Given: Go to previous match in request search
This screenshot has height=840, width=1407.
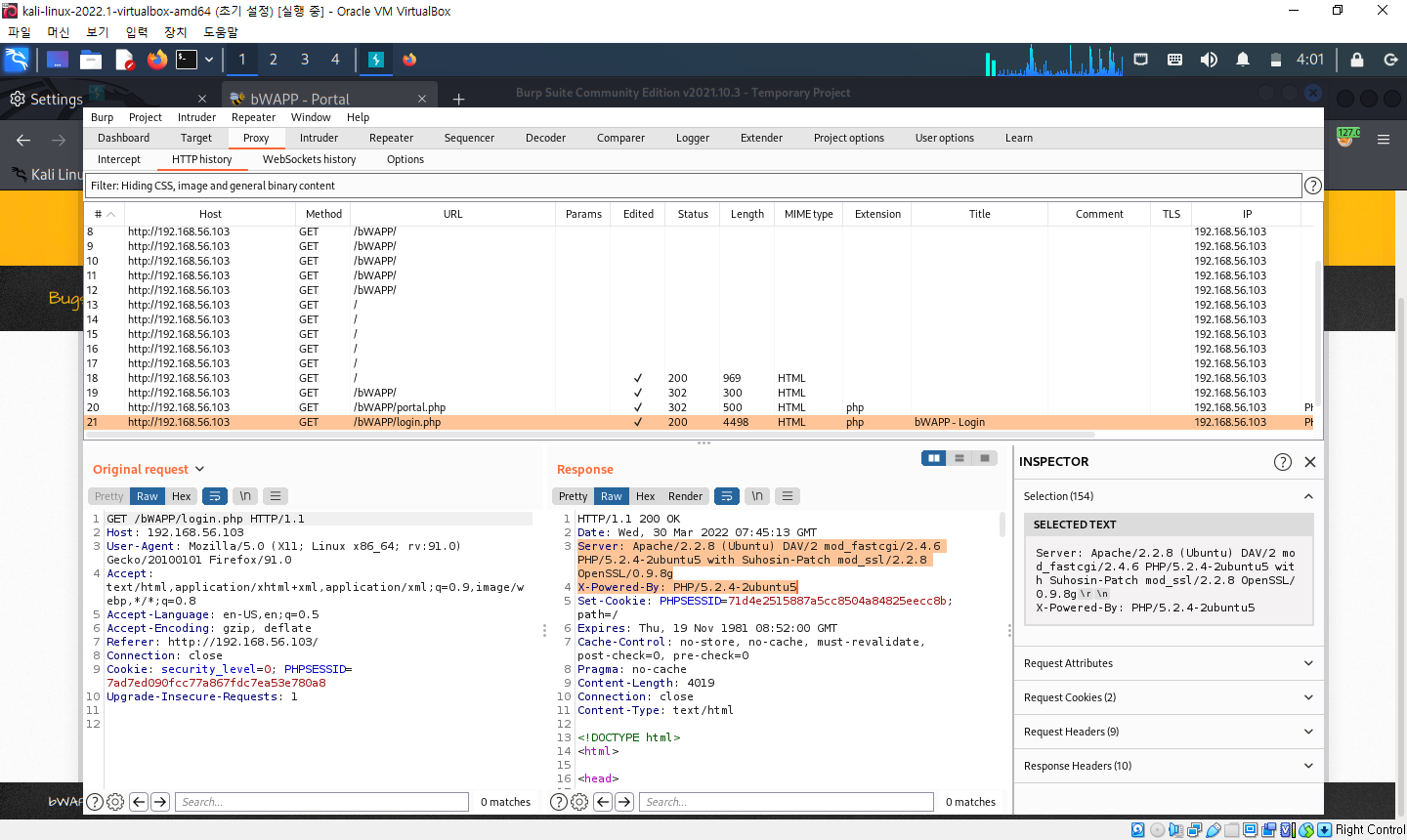Looking at the screenshot, I should pyautogui.click(x=139, y=802).
